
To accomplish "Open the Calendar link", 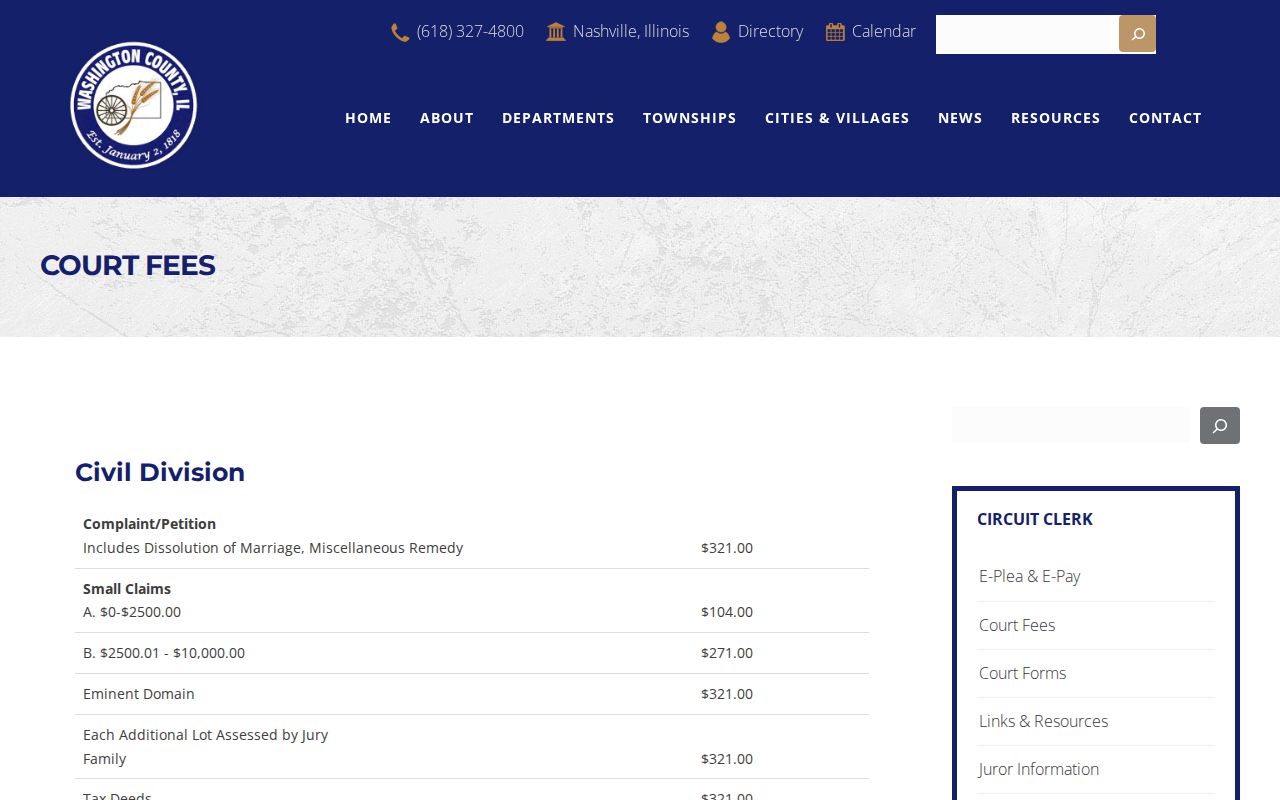I will [884, 32].
